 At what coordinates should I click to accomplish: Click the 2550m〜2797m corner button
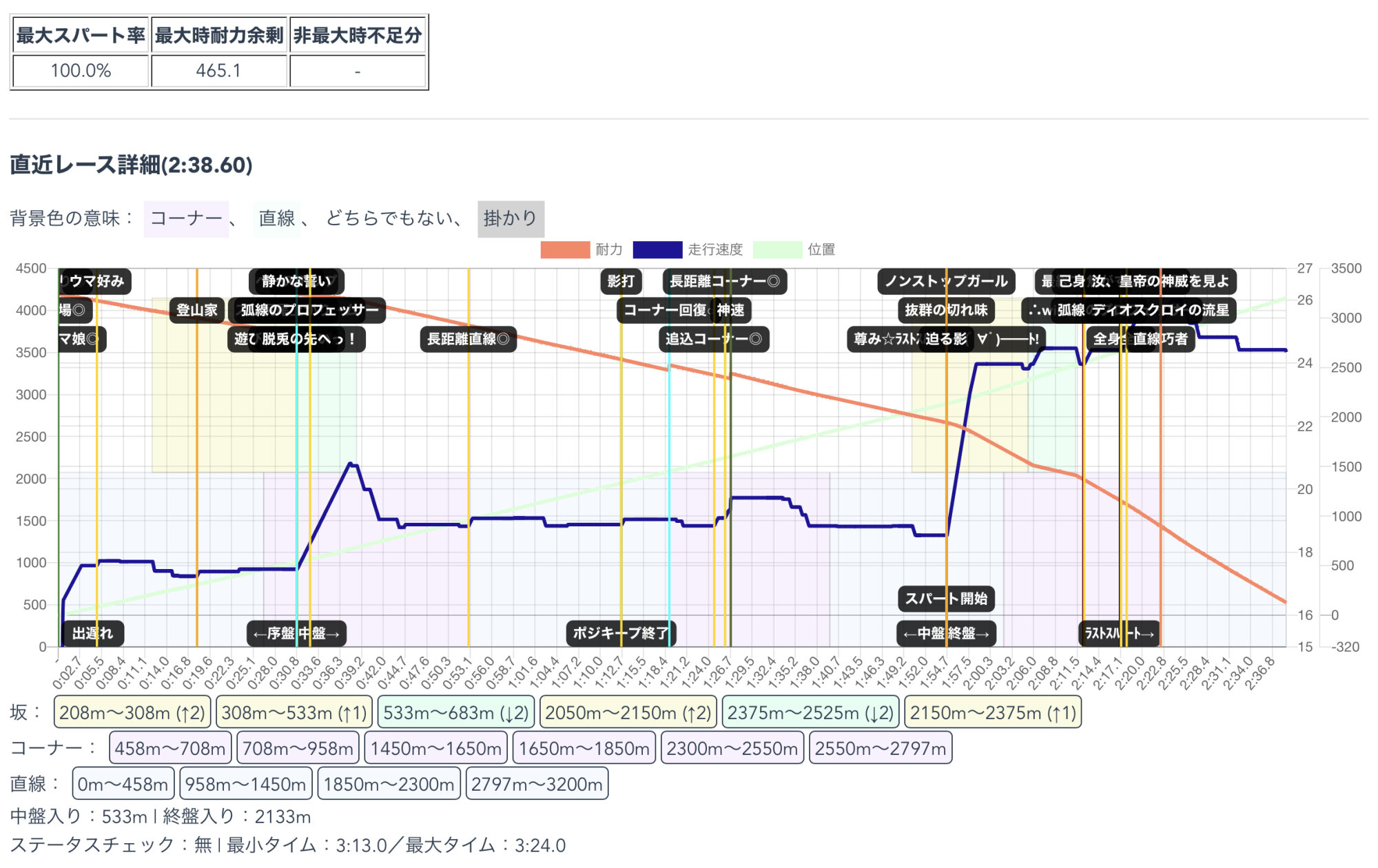[881, 748]
